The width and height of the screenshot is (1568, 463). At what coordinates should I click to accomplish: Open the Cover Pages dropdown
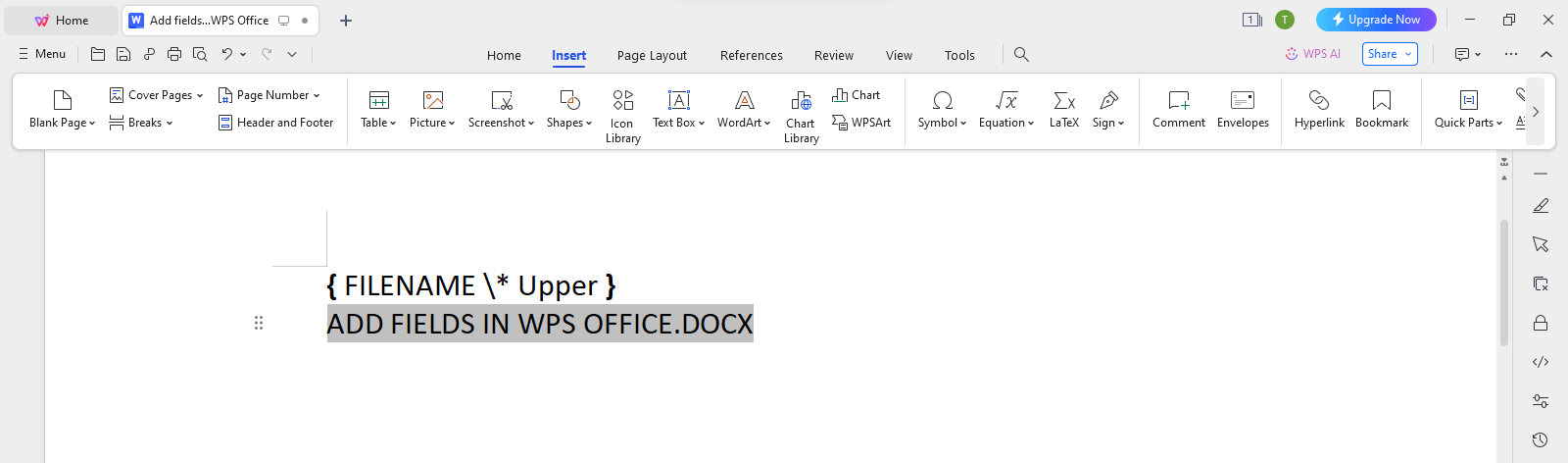[157, 95]
